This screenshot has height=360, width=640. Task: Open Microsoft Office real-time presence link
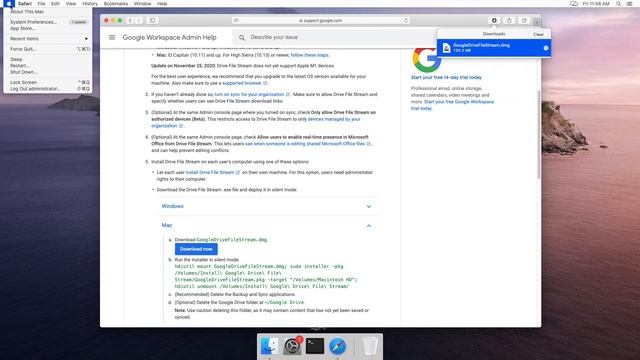click(x=308, y=144)
